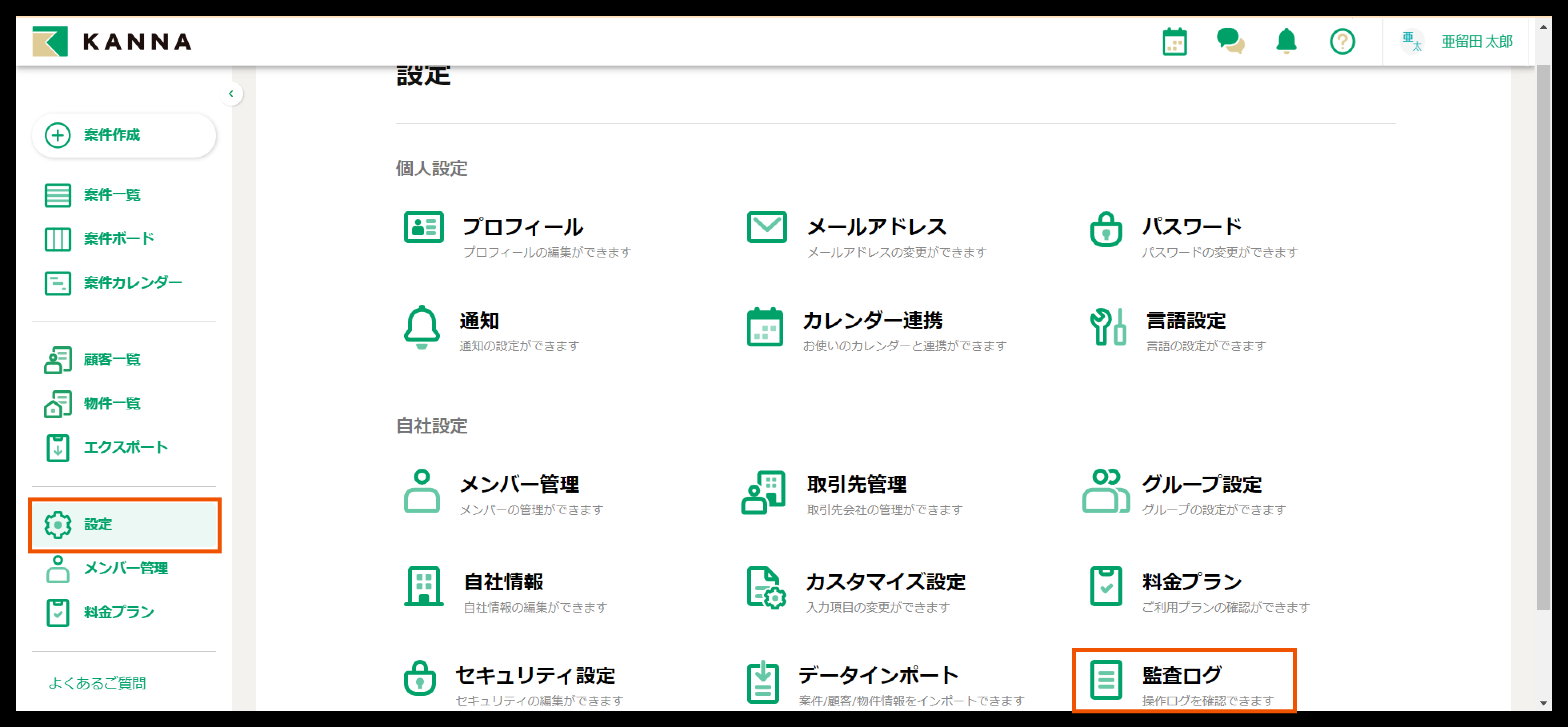Screen dimensions: 1568x727
Task: Click the 料金プラン clipboard icon in settings
Action: (1106, 587)
